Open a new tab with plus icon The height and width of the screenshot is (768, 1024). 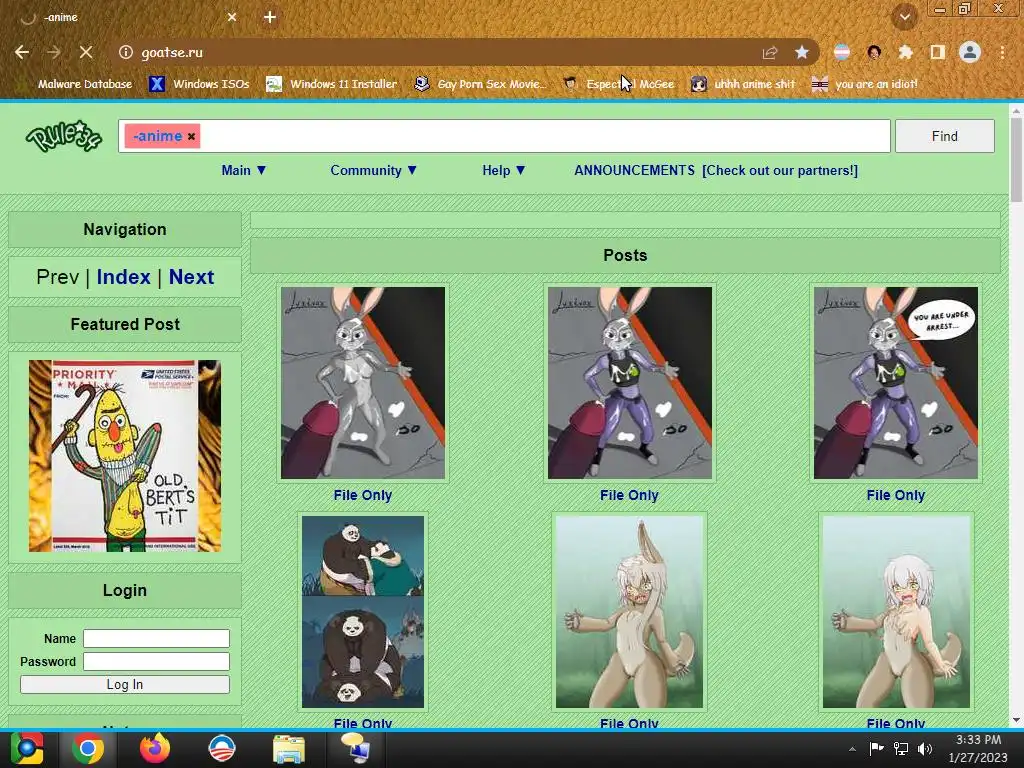click(270, 17)
